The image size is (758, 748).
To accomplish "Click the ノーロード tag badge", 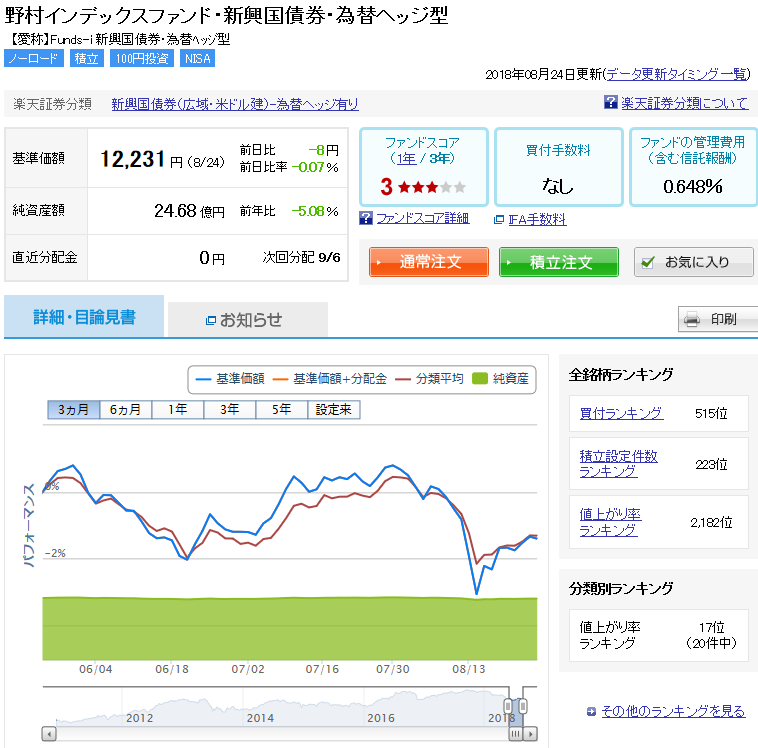I will tap(34, 59).
